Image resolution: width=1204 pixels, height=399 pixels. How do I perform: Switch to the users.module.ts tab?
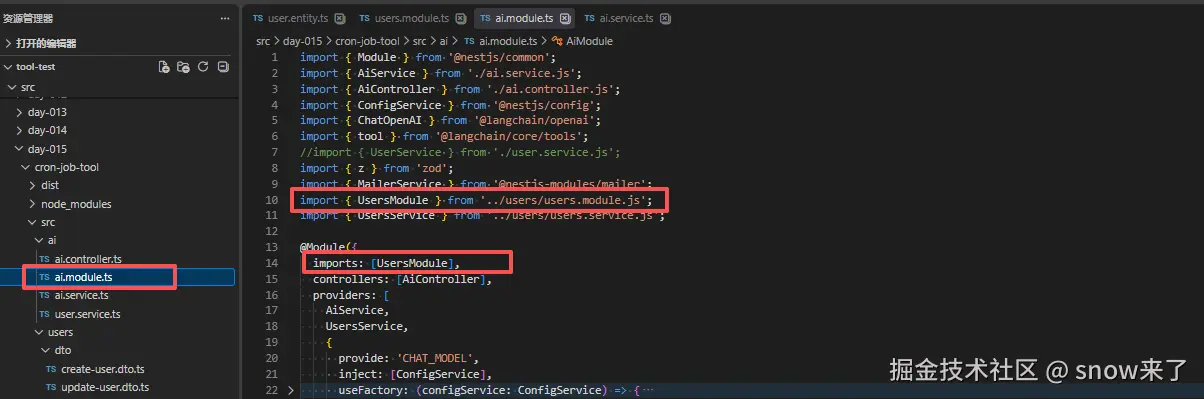(x=412, y=18)
